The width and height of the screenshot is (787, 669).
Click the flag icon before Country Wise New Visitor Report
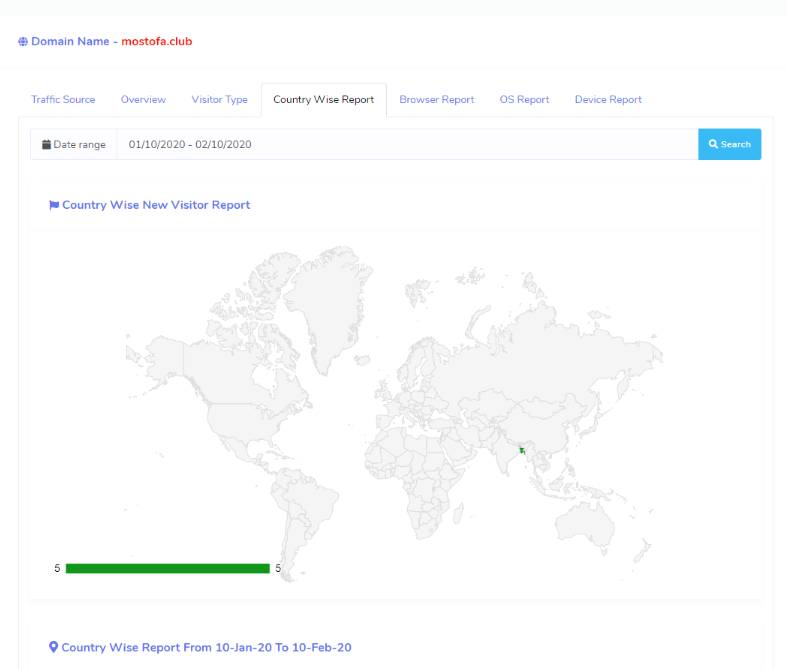coord(54,205)
